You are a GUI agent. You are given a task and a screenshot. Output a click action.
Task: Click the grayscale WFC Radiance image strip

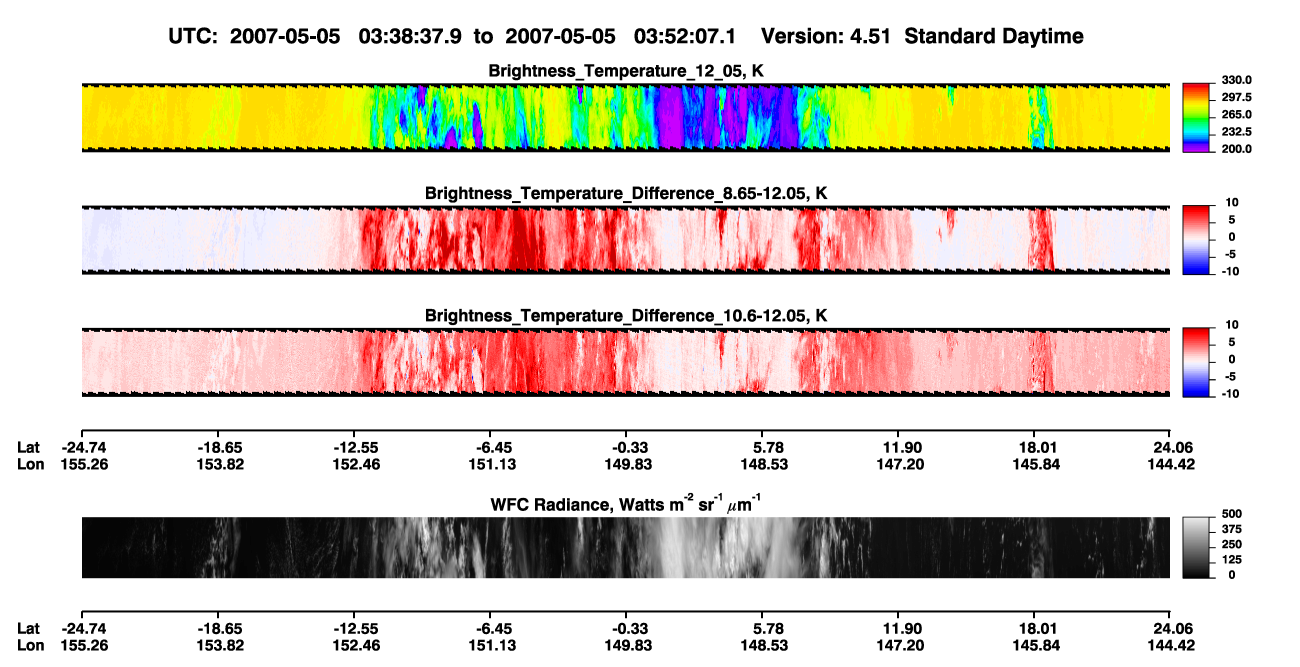pyautogui.click(x=625, y=547)
